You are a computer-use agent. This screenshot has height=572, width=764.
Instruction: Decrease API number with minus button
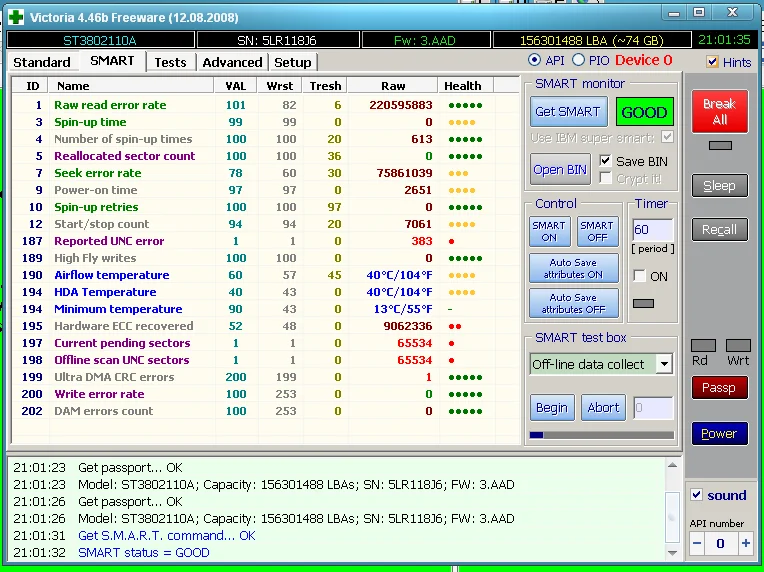click(697, 543)
